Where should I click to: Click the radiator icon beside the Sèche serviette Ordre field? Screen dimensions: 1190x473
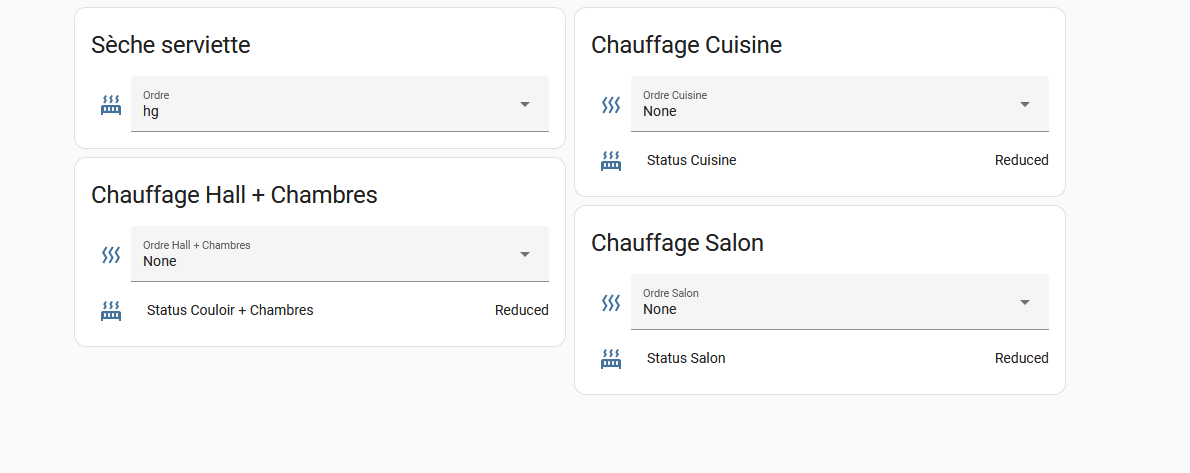(x=111, y=105)
